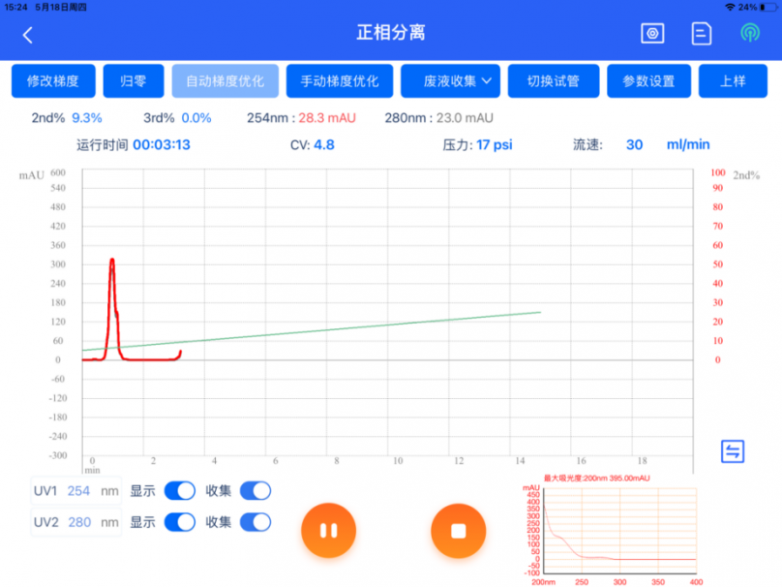
Task: Stop the separation run
Action: 458,531
